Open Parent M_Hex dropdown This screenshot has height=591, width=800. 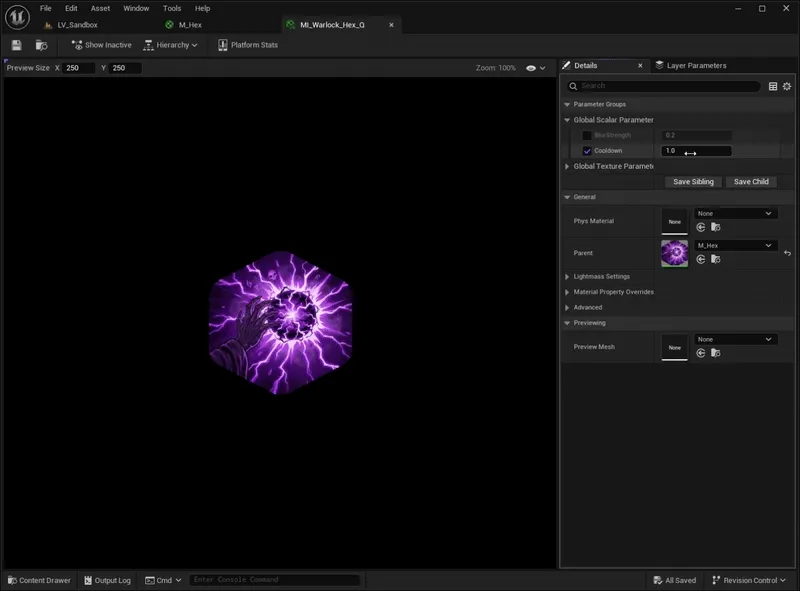pyautogui.click(x=735, y=245)
